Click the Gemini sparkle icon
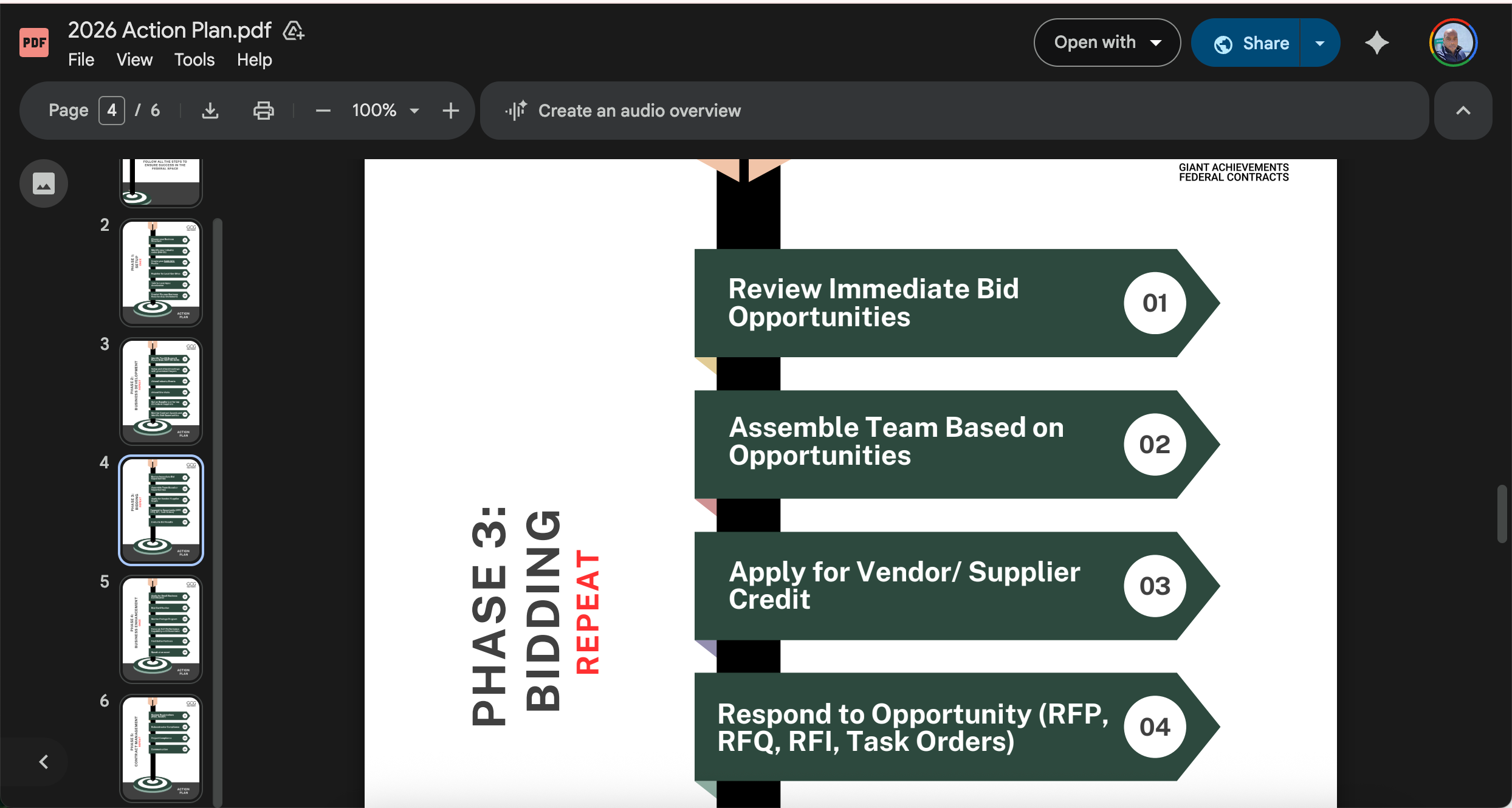 point(1376,43)
